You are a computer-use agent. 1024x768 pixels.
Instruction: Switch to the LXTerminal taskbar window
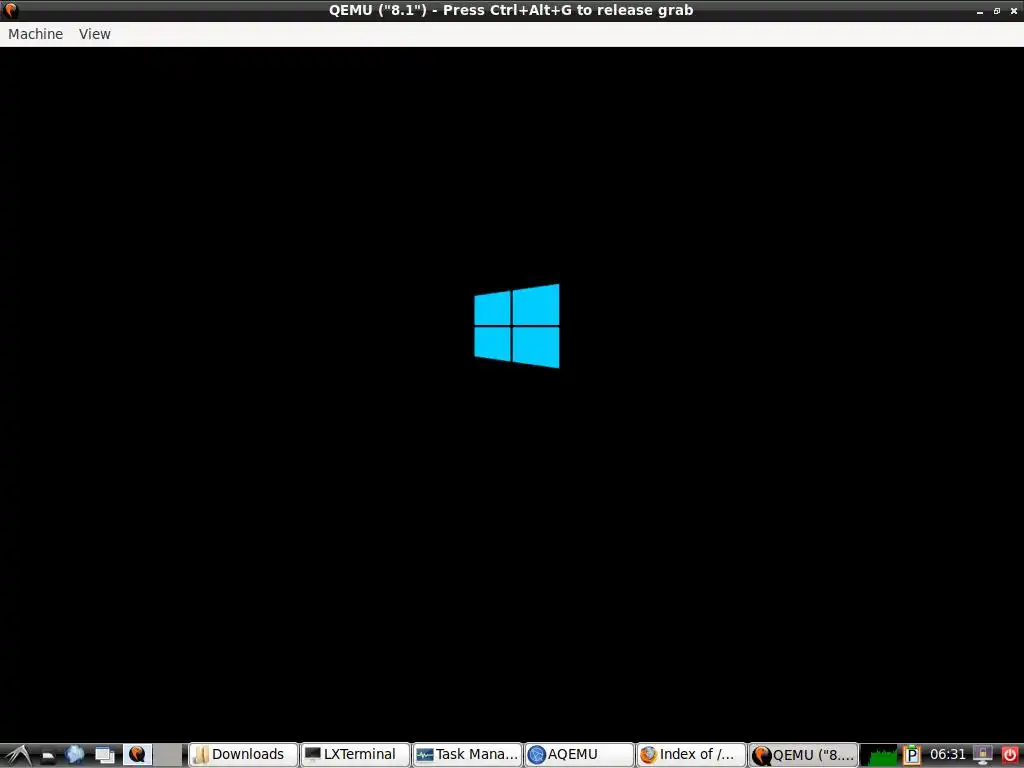point(355,754)
